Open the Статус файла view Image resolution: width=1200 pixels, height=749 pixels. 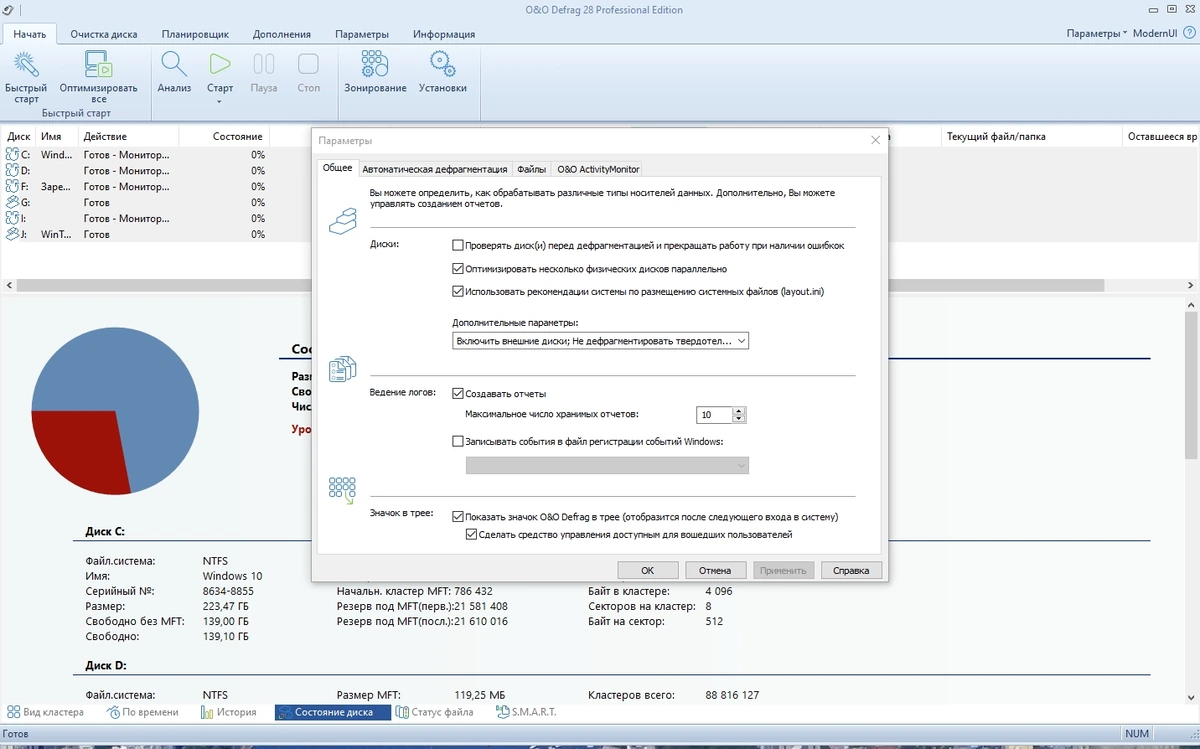[435, 712]
